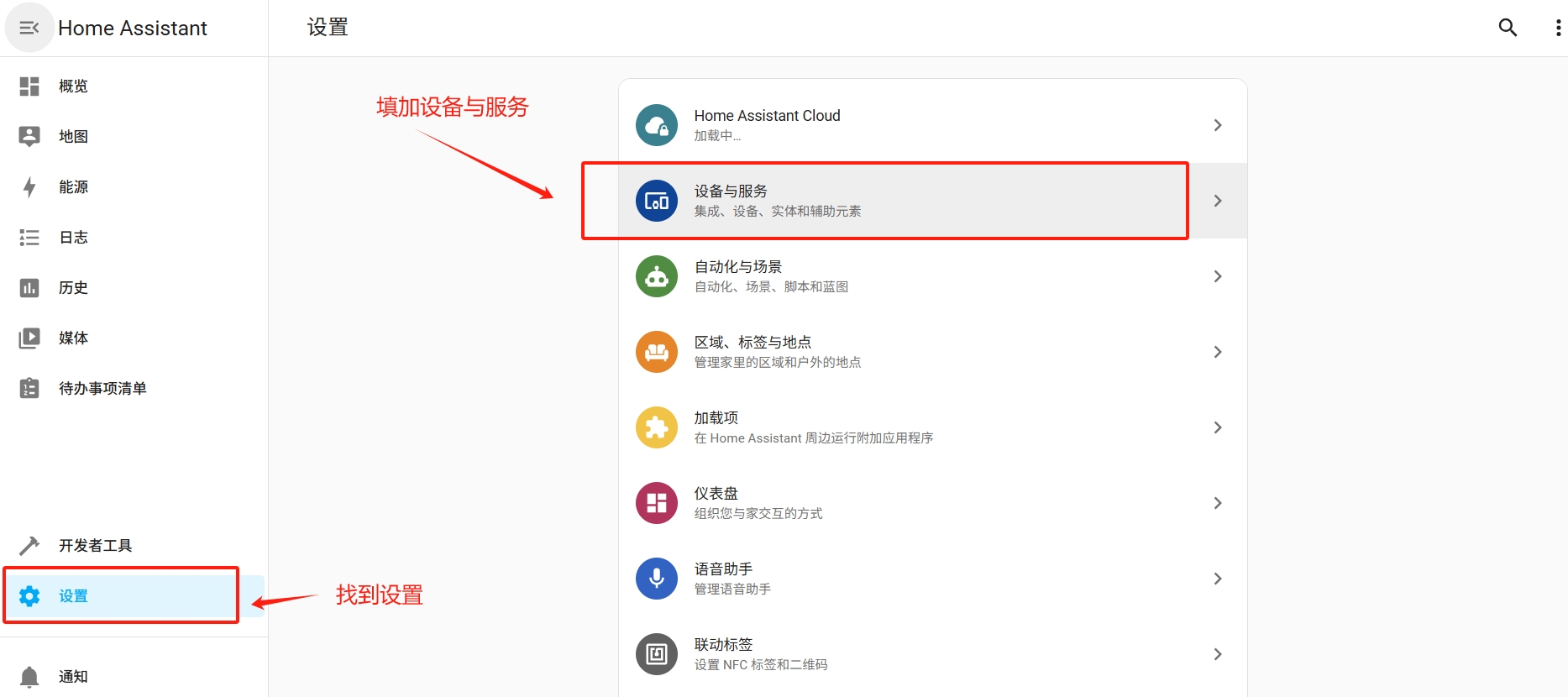Open 加载项 via its right chevron

[x=1218, y=427]
